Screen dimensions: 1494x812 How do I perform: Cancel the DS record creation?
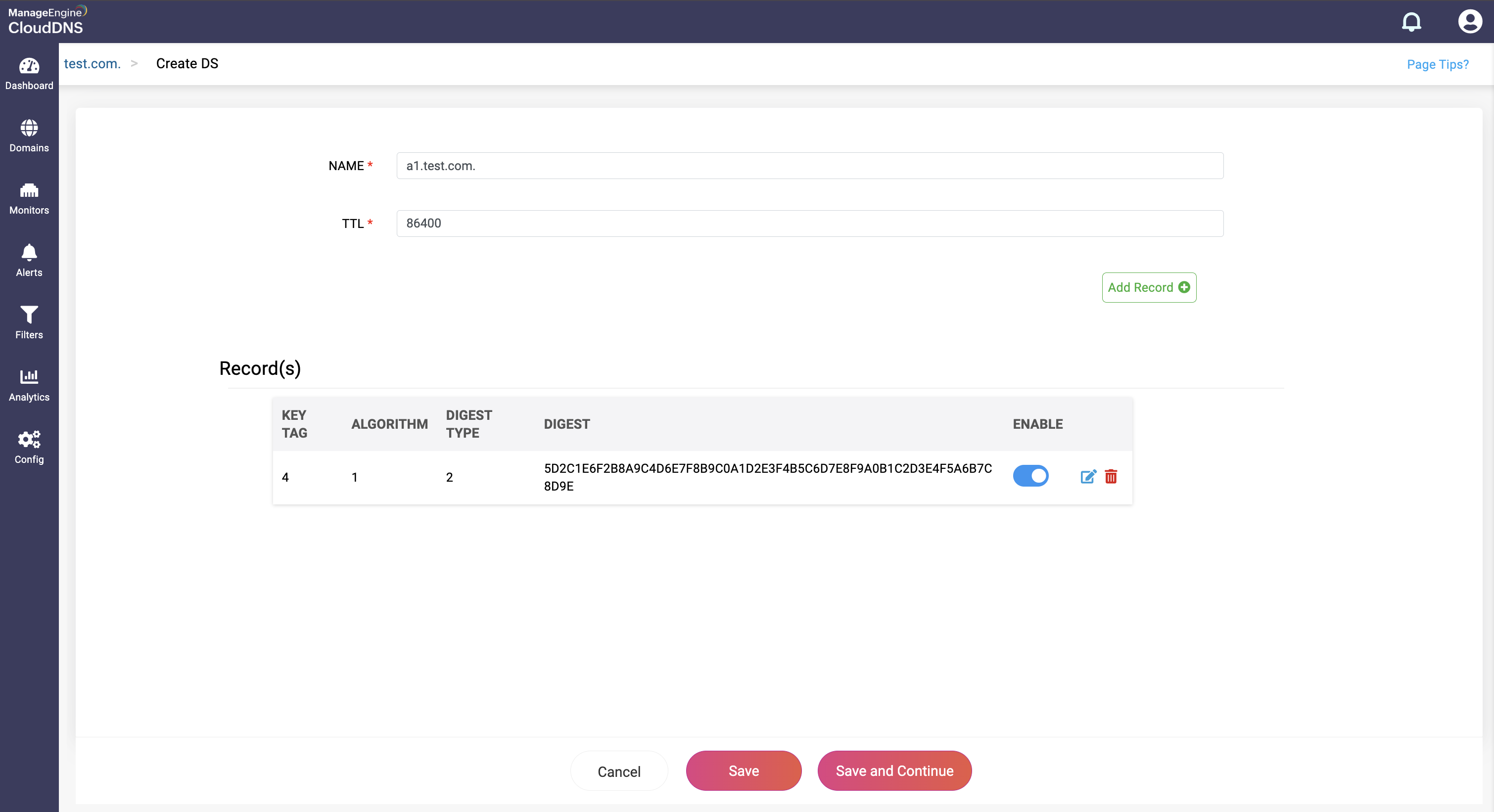(x=619, y=771)
